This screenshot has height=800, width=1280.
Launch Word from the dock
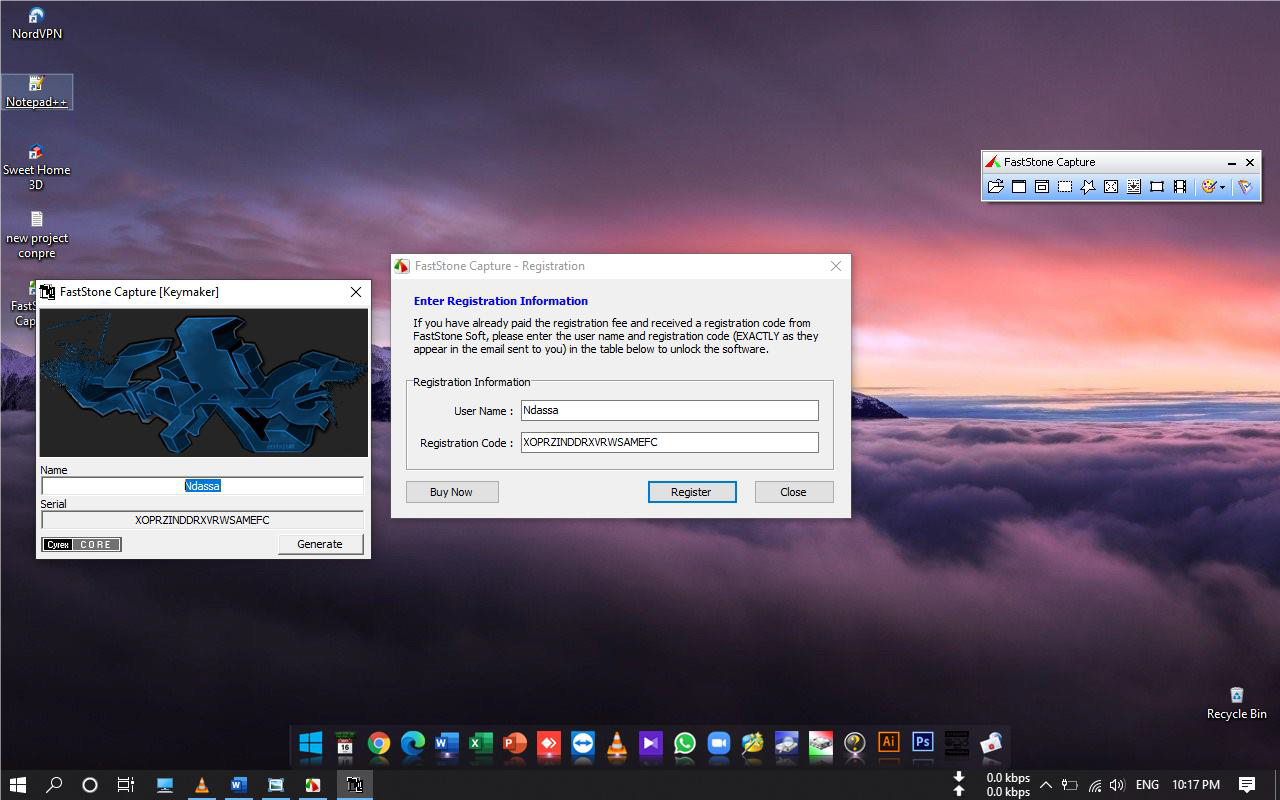447,743
